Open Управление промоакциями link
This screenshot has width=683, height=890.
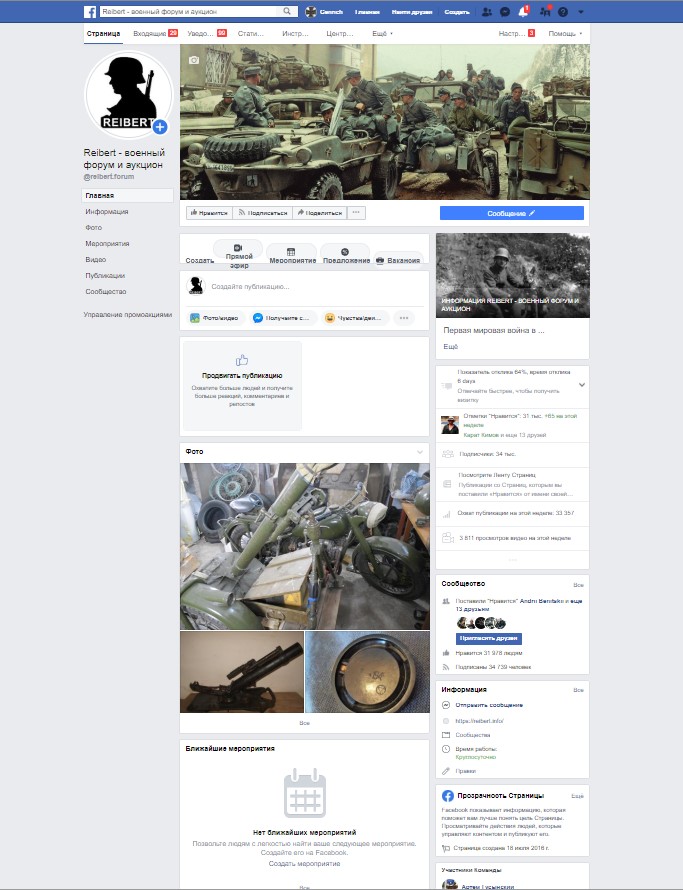pyautogui.click(x=128, y=314)
